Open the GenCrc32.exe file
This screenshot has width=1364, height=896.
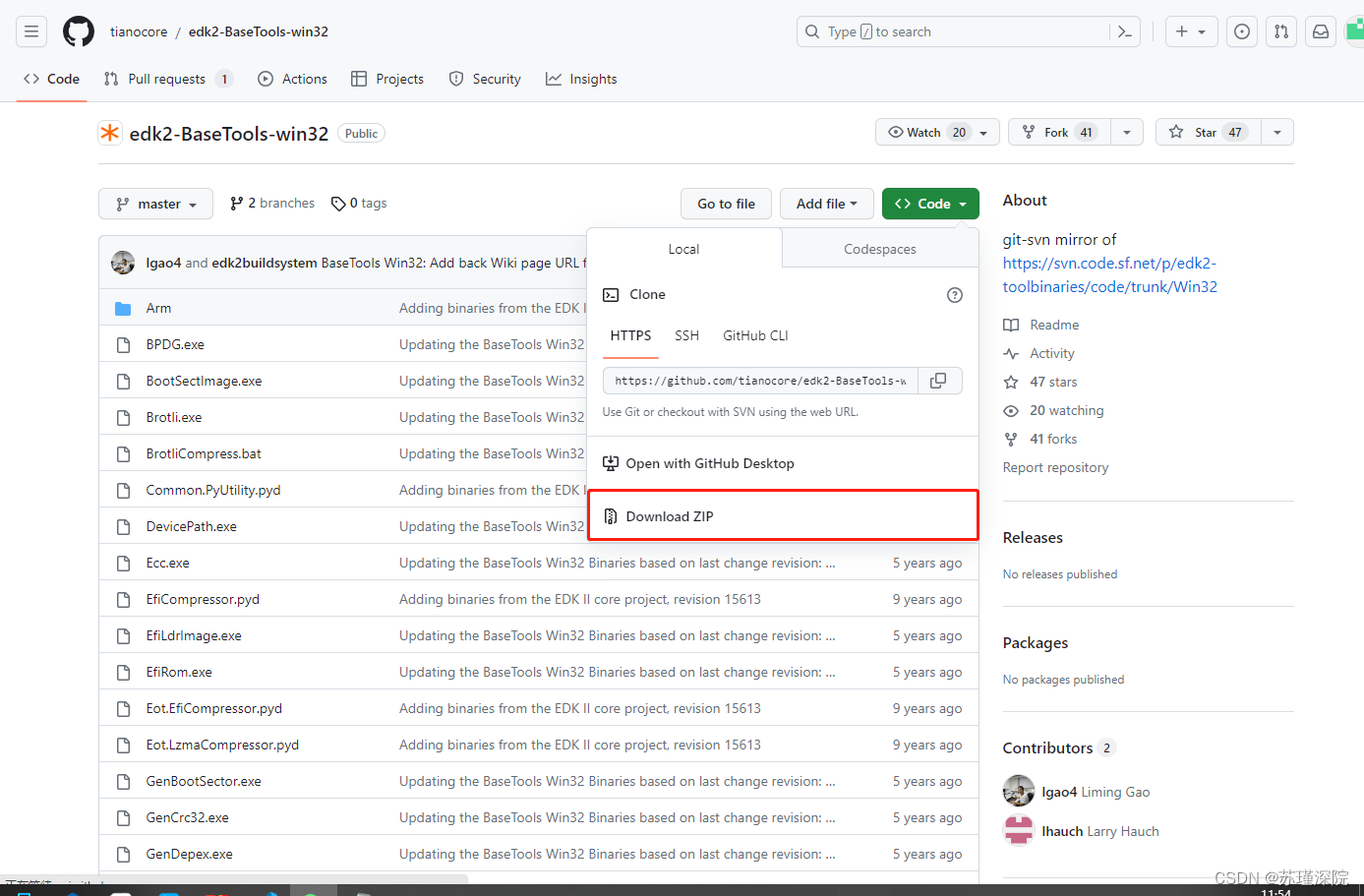point(188,817)
